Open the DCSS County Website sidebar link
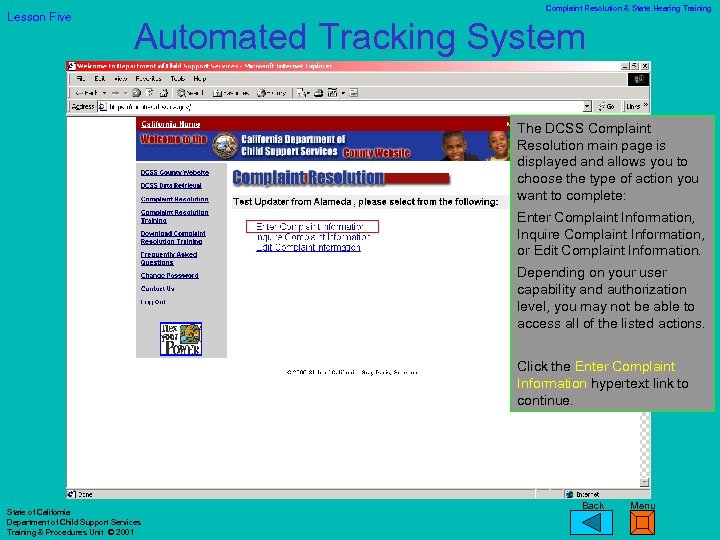 click(x=174, y=173)
